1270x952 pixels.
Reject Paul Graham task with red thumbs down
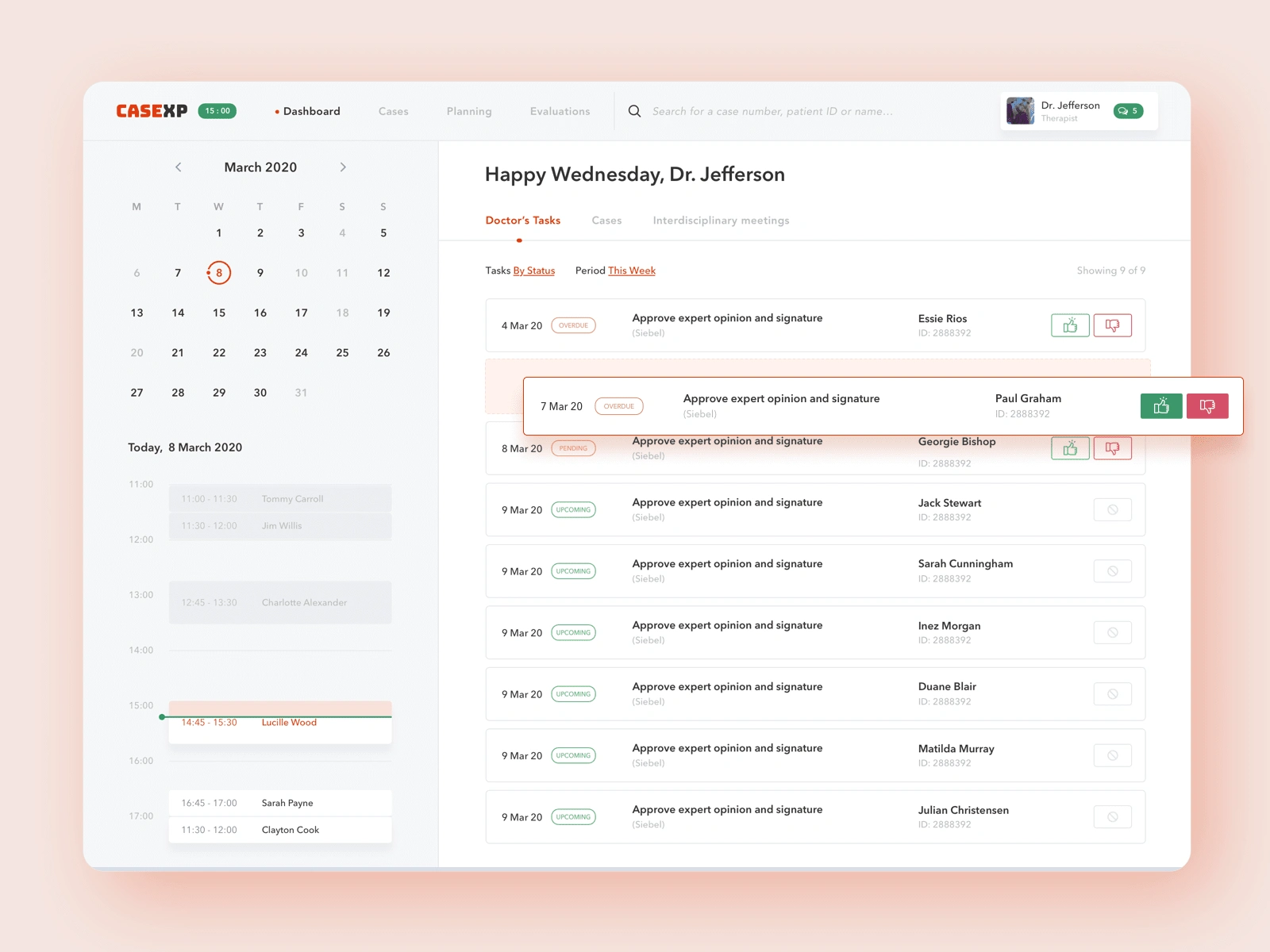tap(1207, 406)
